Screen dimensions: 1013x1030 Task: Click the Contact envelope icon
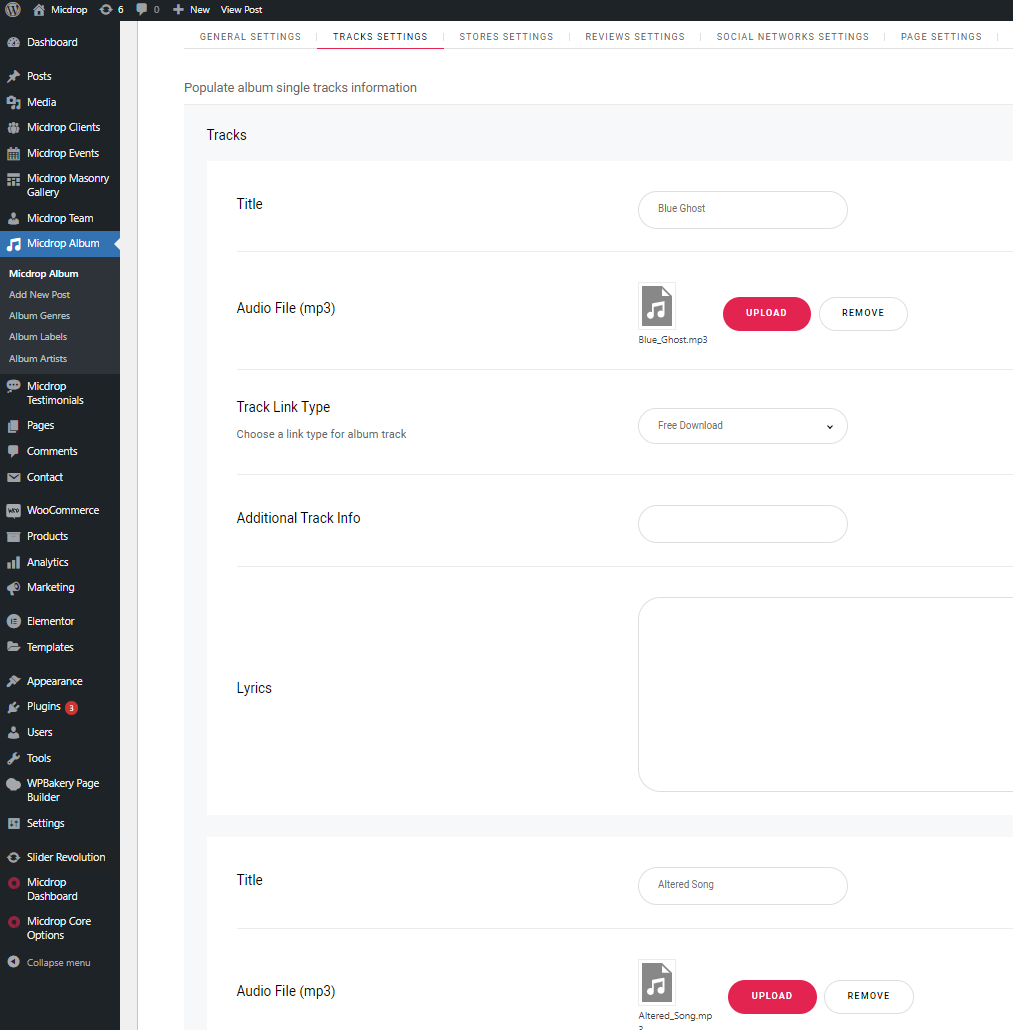(x=14, y=478)
